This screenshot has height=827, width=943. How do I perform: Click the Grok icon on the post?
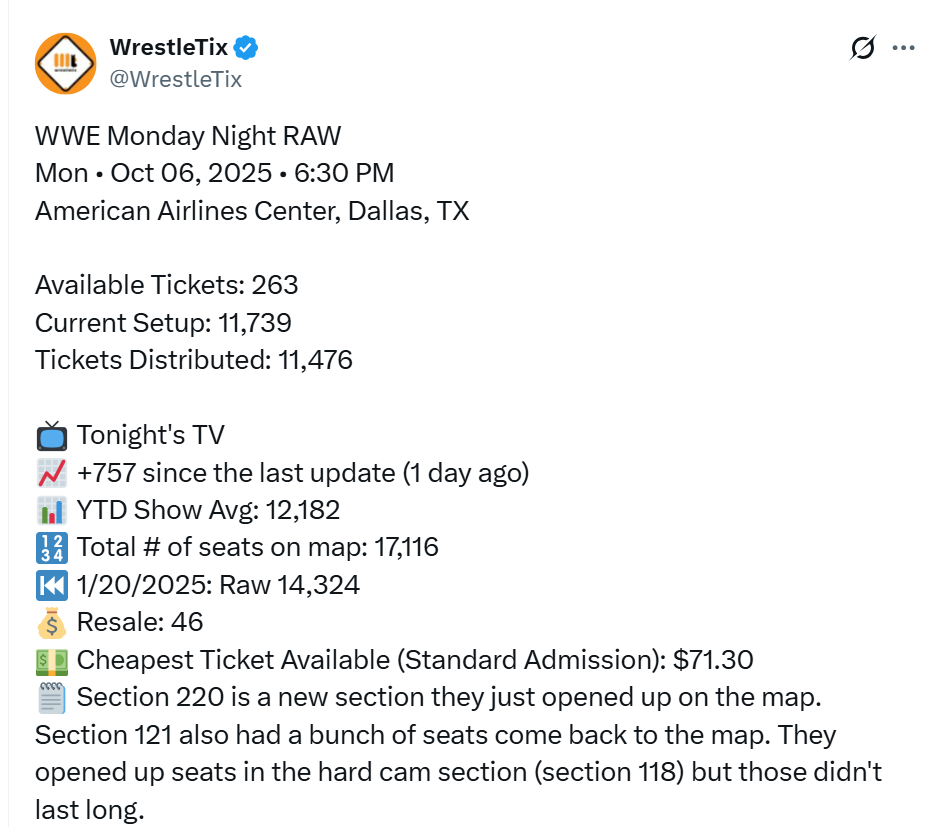click(x=863, y=48)
